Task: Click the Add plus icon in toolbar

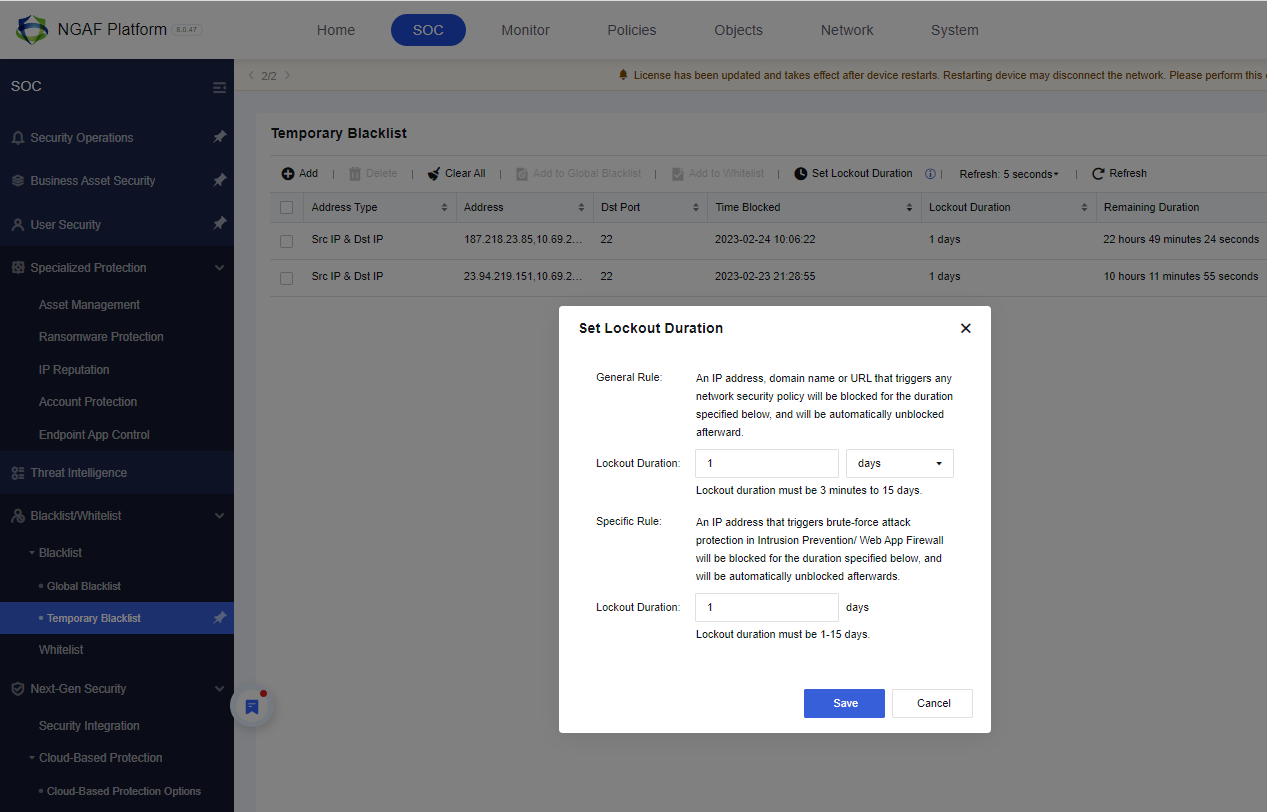Action: 288,174
